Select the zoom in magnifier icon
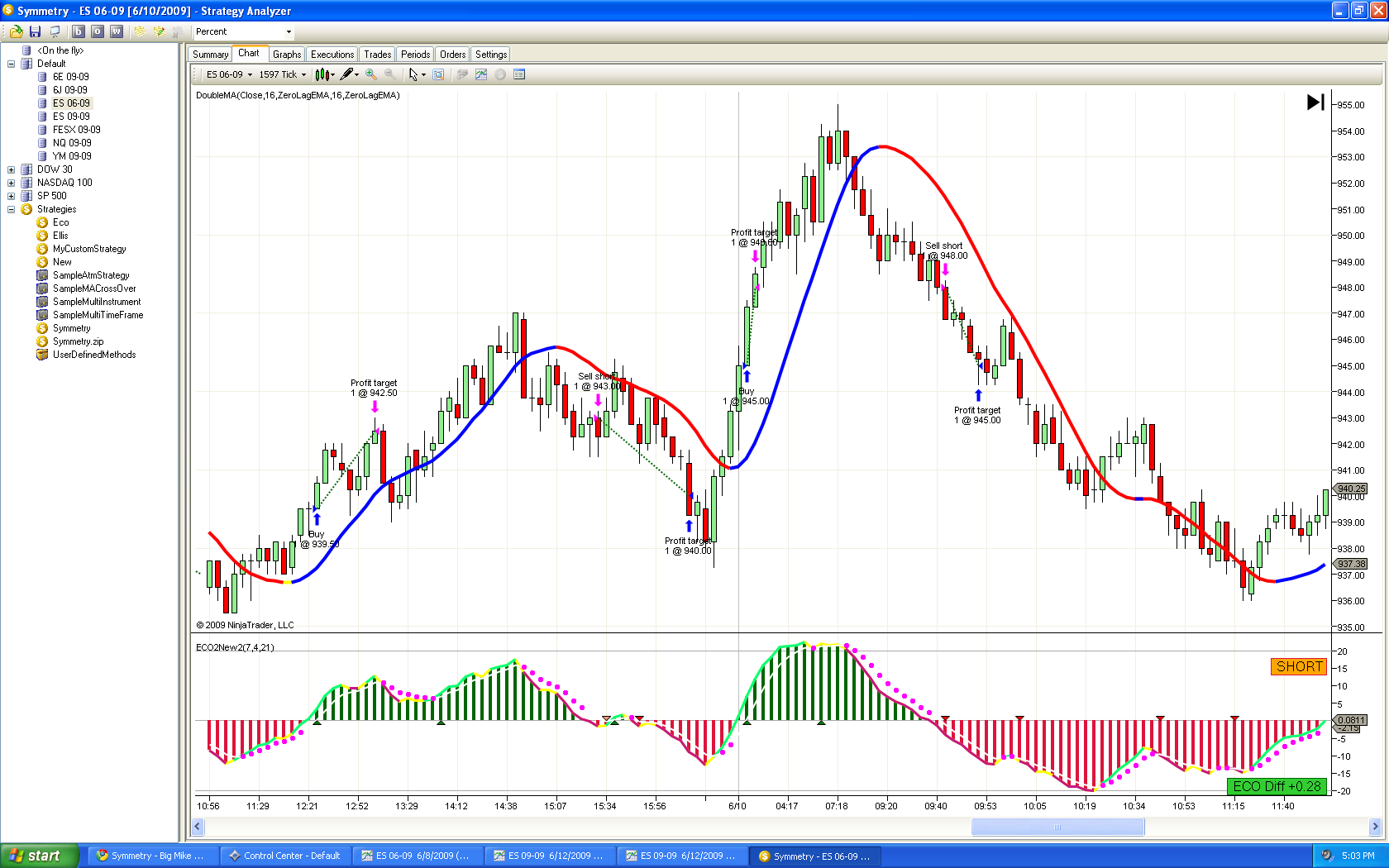The width and height of the screenshot is (1389, 868). pyautogui.click(x=371, y=74)
